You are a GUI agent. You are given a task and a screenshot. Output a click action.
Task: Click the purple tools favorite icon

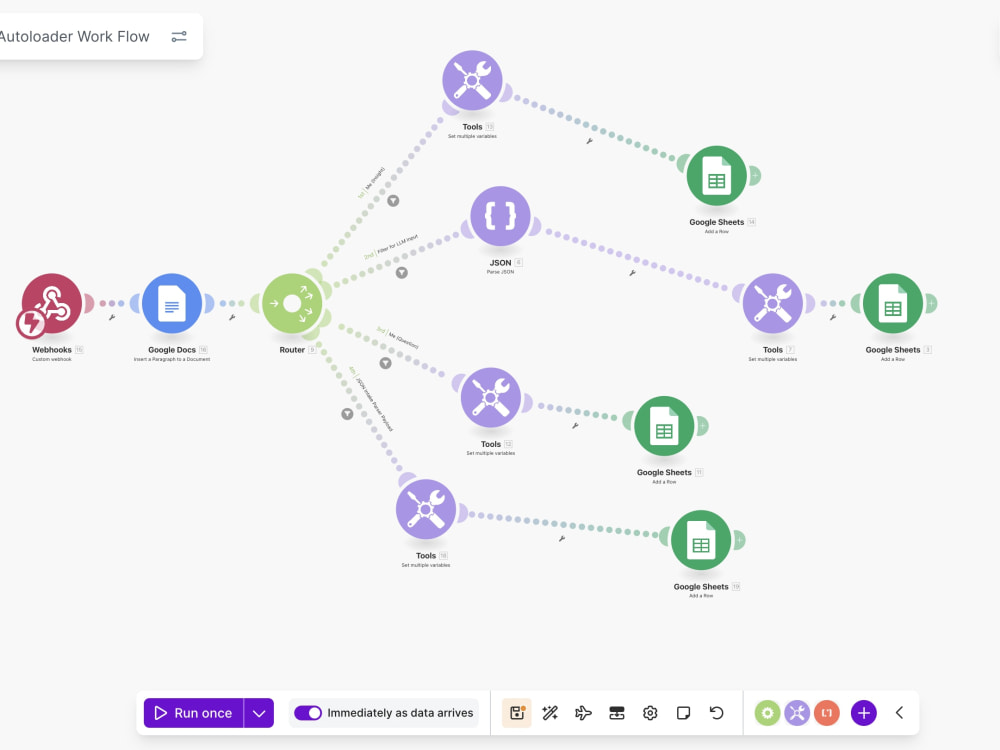(797, 713)
